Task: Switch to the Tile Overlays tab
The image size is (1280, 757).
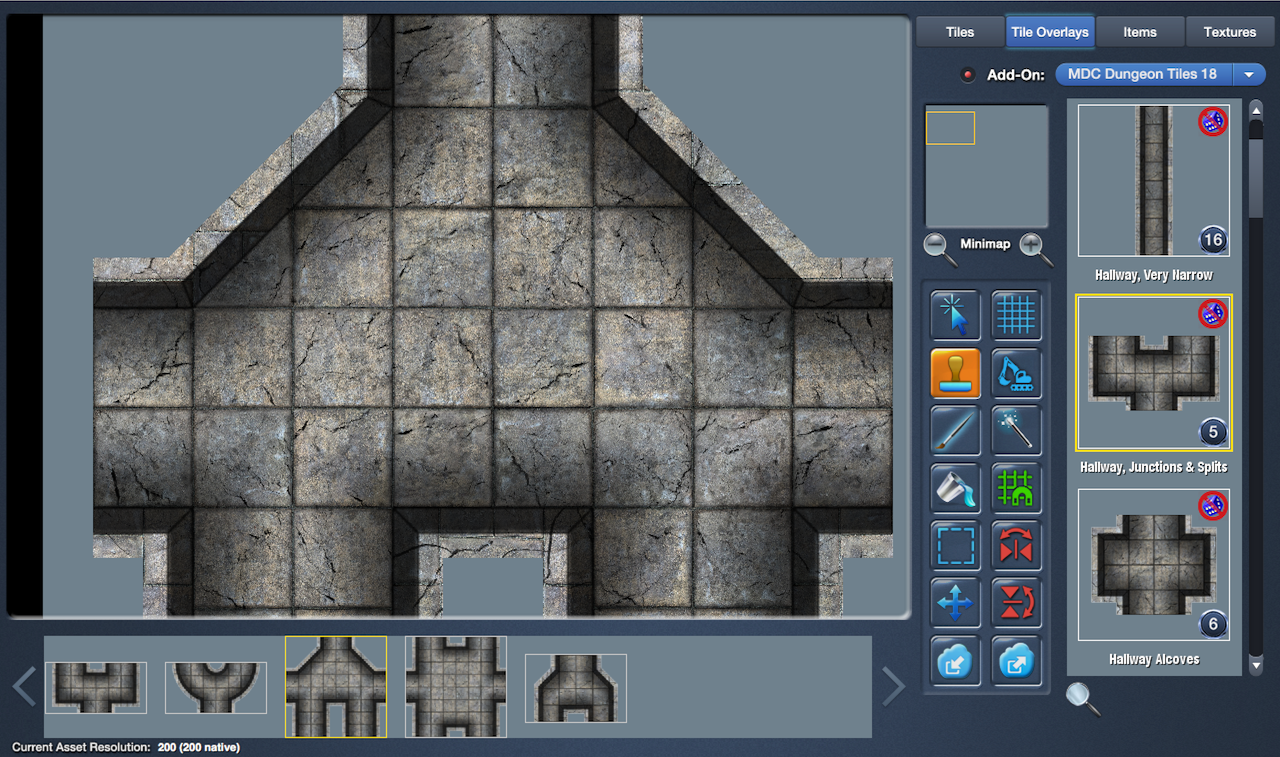Action: tap(1050, 32)
